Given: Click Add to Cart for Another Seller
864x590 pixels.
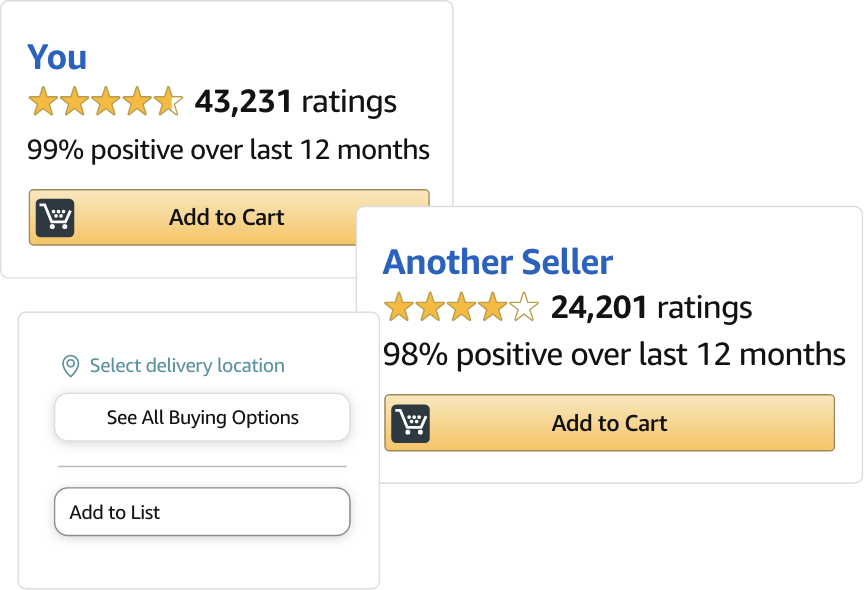Looking at the screenshot, I should tap(609, 423).
